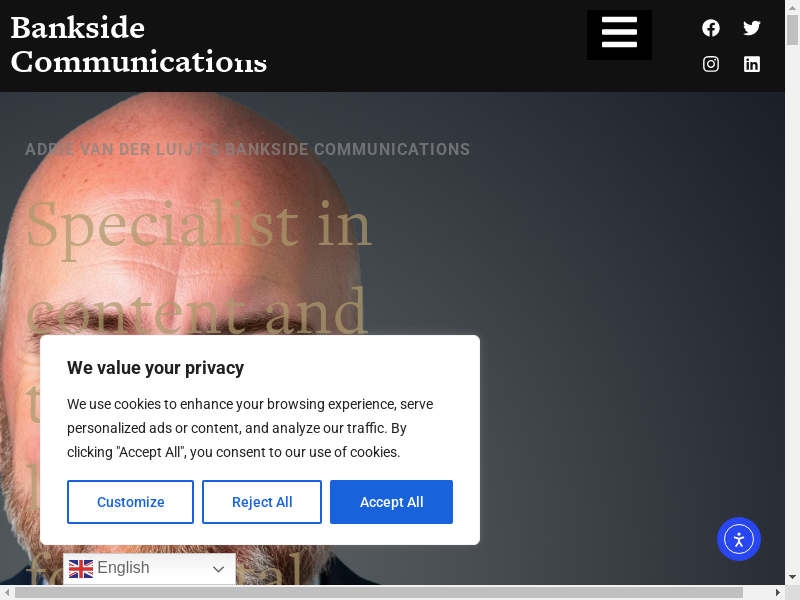Launch the accessibility options widget

(739, 539)
